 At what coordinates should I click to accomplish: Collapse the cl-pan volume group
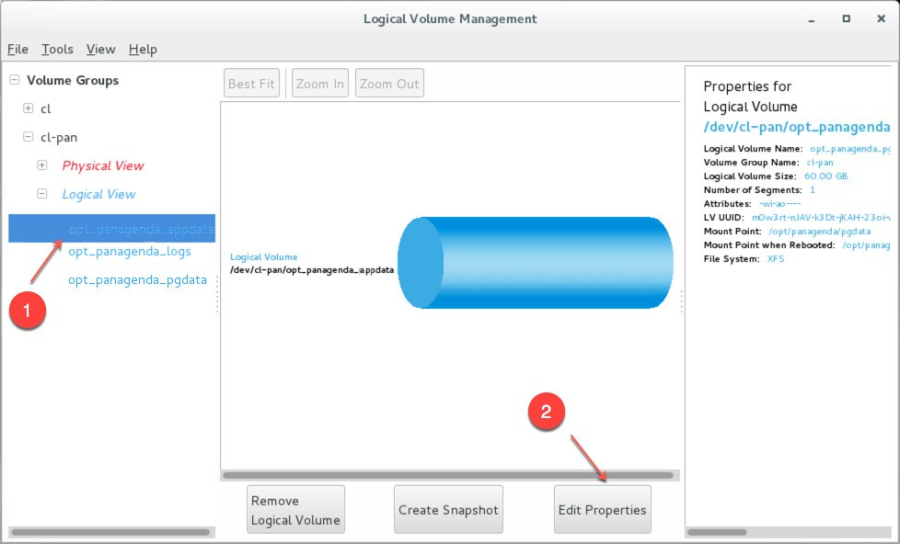(x=28, y=137)
